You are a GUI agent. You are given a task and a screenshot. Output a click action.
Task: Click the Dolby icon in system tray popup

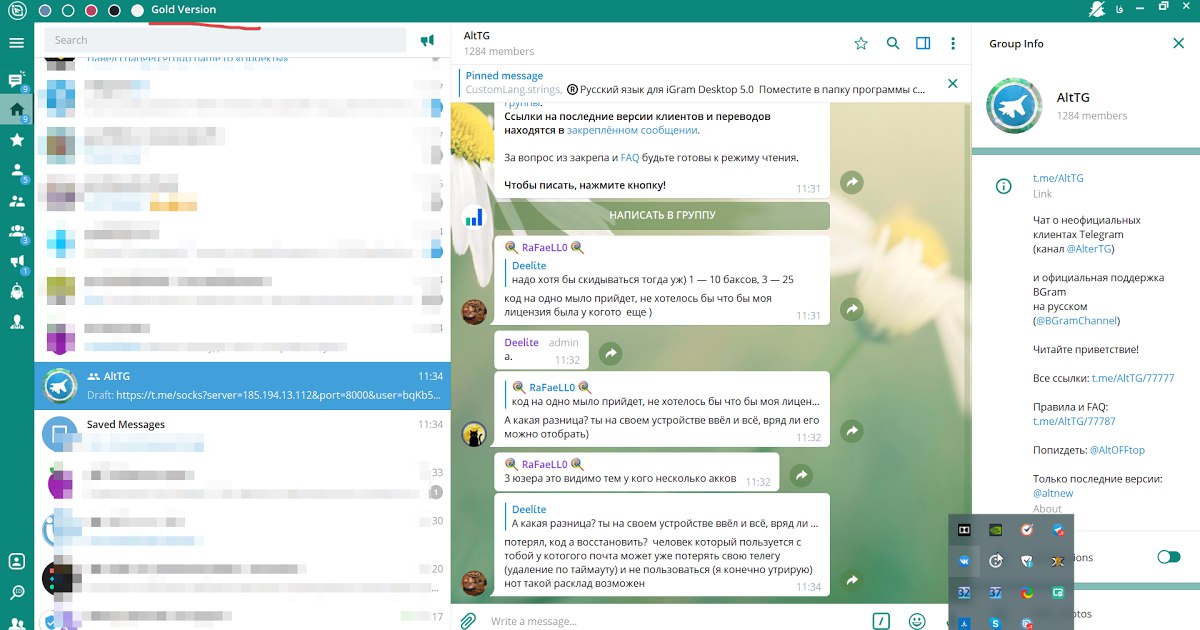click(x=965, y=530)
